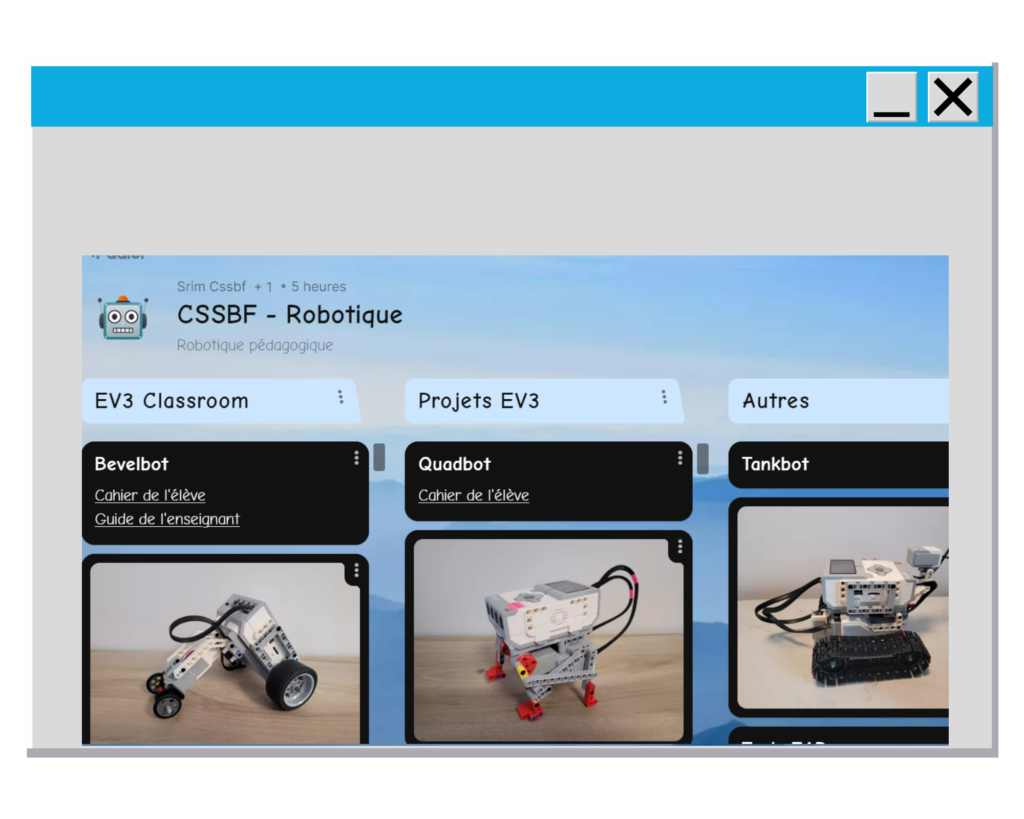Screen dimensions: 1024x819
Task: Click the Quadbot card title
Action: coord(455,464)
